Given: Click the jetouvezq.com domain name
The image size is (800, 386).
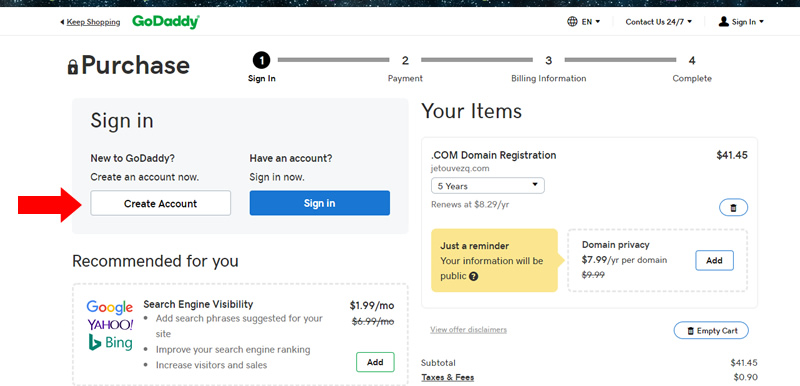Looking at the screenshot, I should pos(460,168).
